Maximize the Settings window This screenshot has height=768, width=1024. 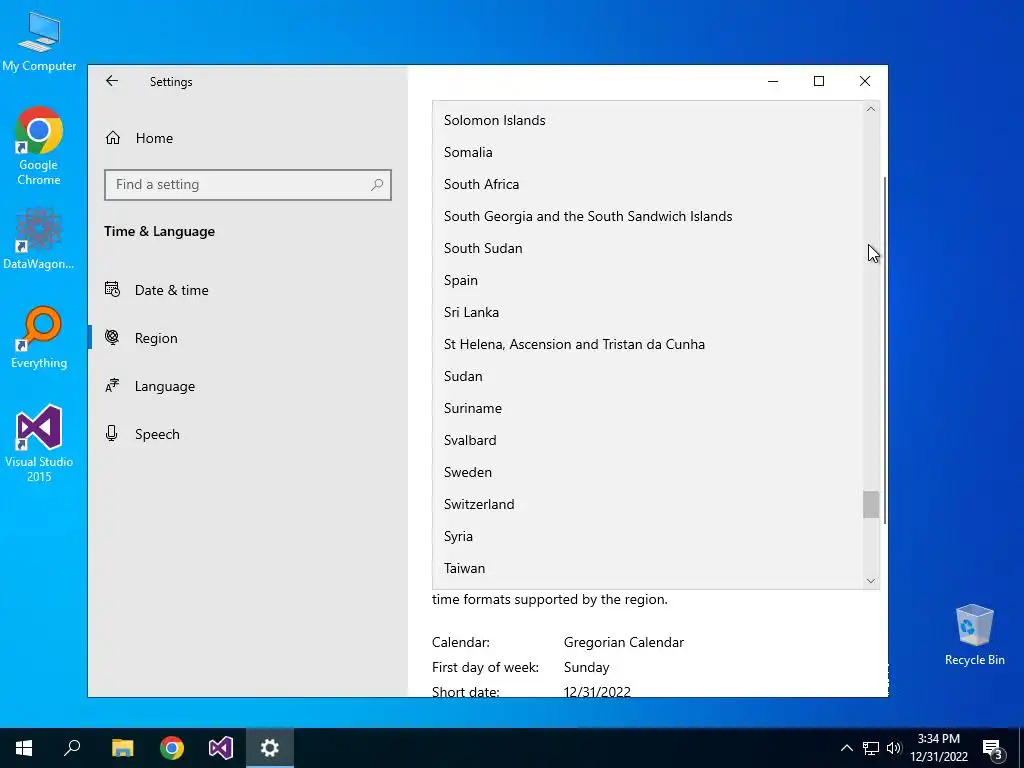[x=819, y=81]
